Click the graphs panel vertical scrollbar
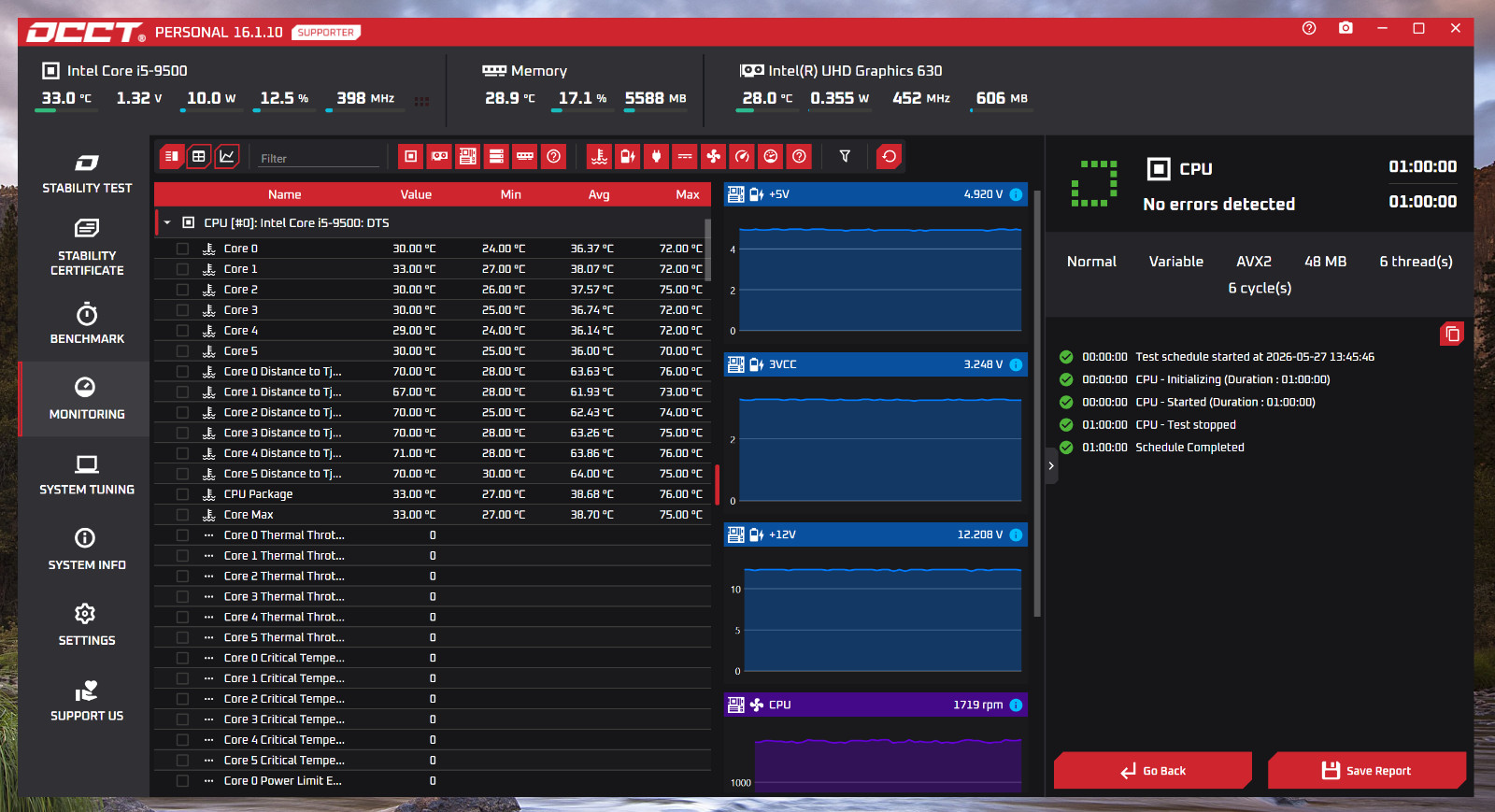 tap(1037, 402)
